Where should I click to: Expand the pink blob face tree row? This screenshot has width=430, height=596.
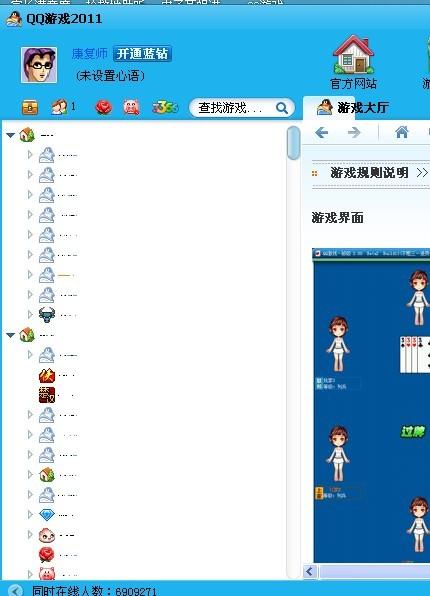[x=30, y=534]
